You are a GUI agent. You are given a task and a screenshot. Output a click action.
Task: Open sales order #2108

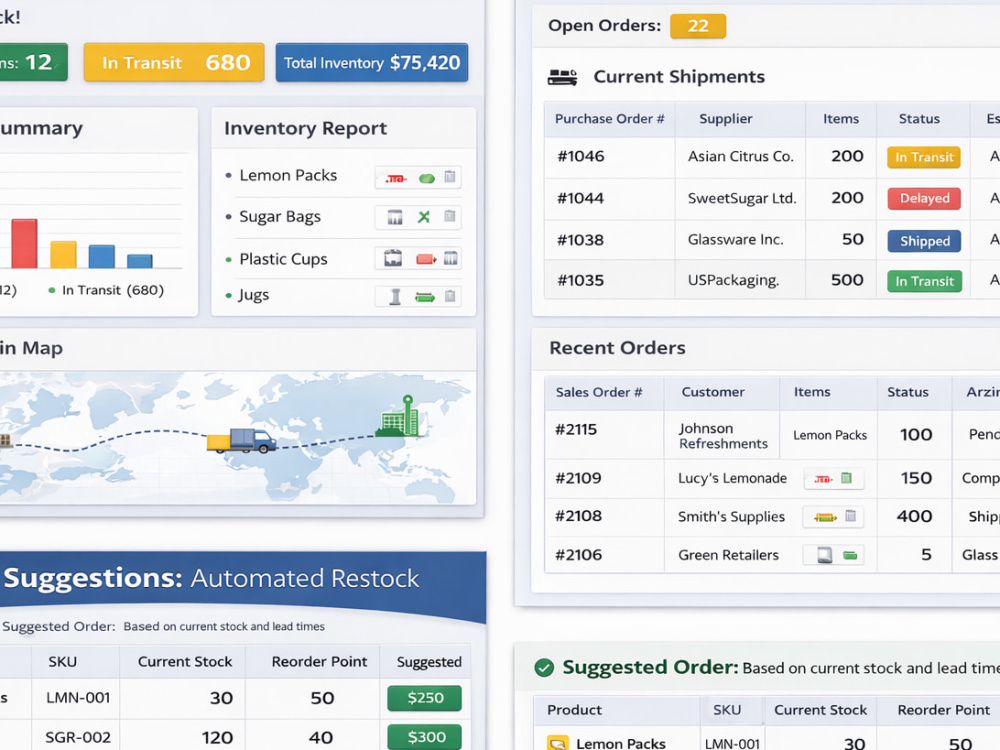pos(578,516)
